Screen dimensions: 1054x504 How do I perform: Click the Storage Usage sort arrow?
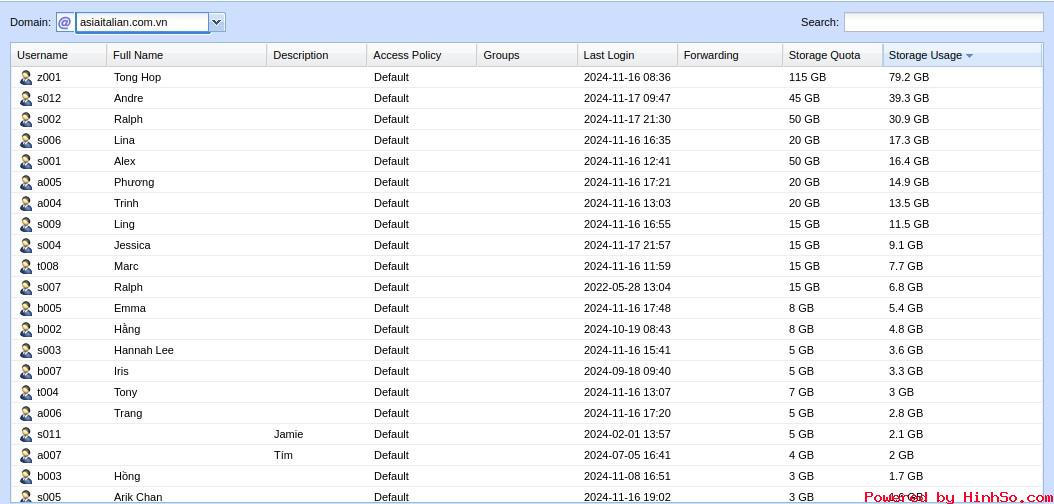point(969,56)
